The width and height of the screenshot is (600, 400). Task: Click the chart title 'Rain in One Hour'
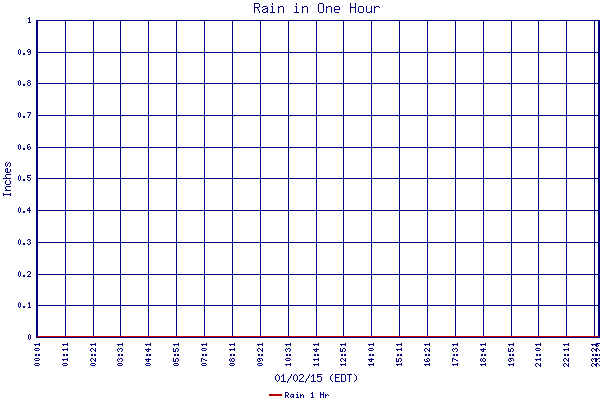(x=316, y=8)
